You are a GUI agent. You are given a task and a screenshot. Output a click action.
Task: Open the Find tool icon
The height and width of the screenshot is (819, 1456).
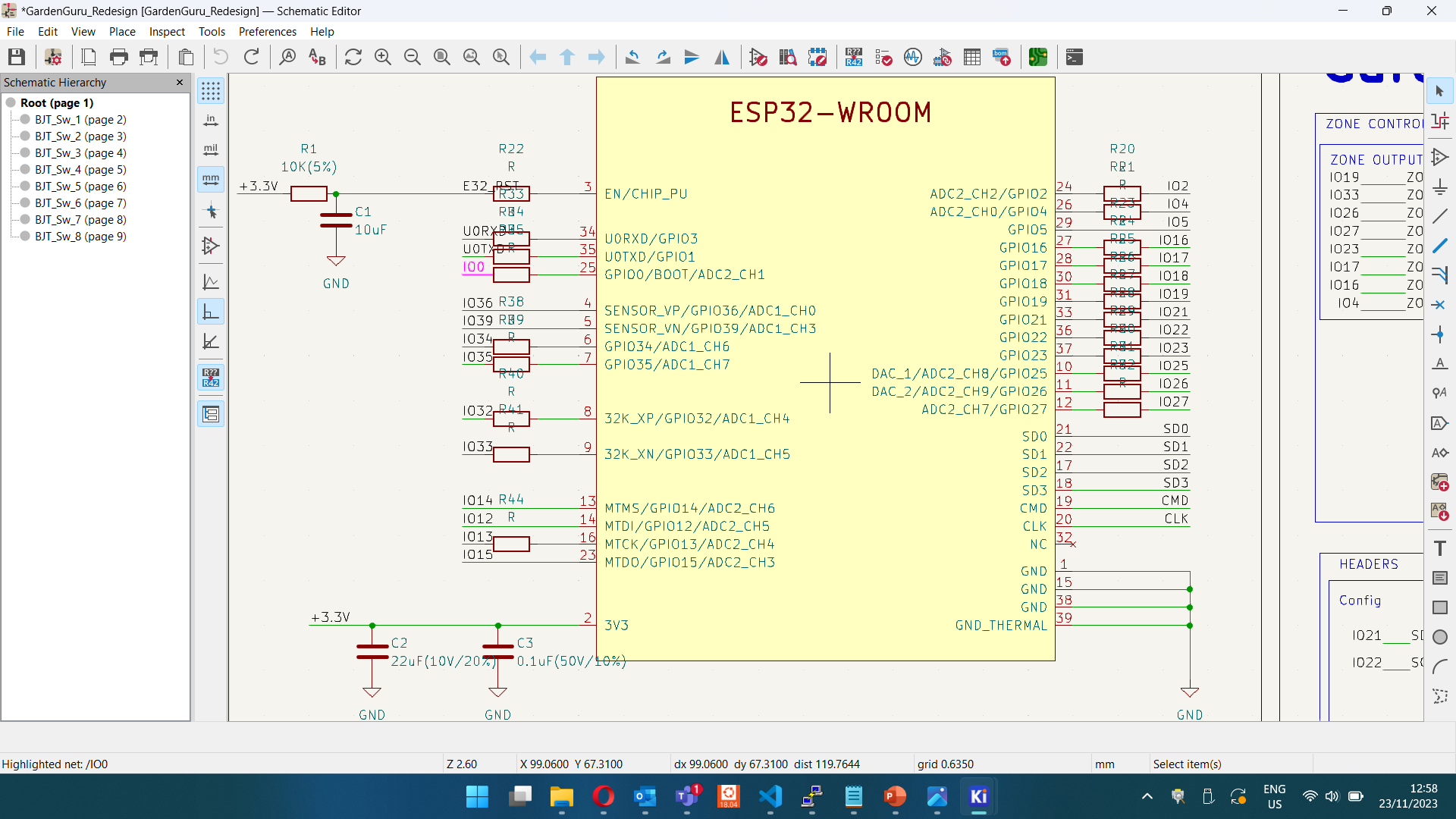coord(287,57)
